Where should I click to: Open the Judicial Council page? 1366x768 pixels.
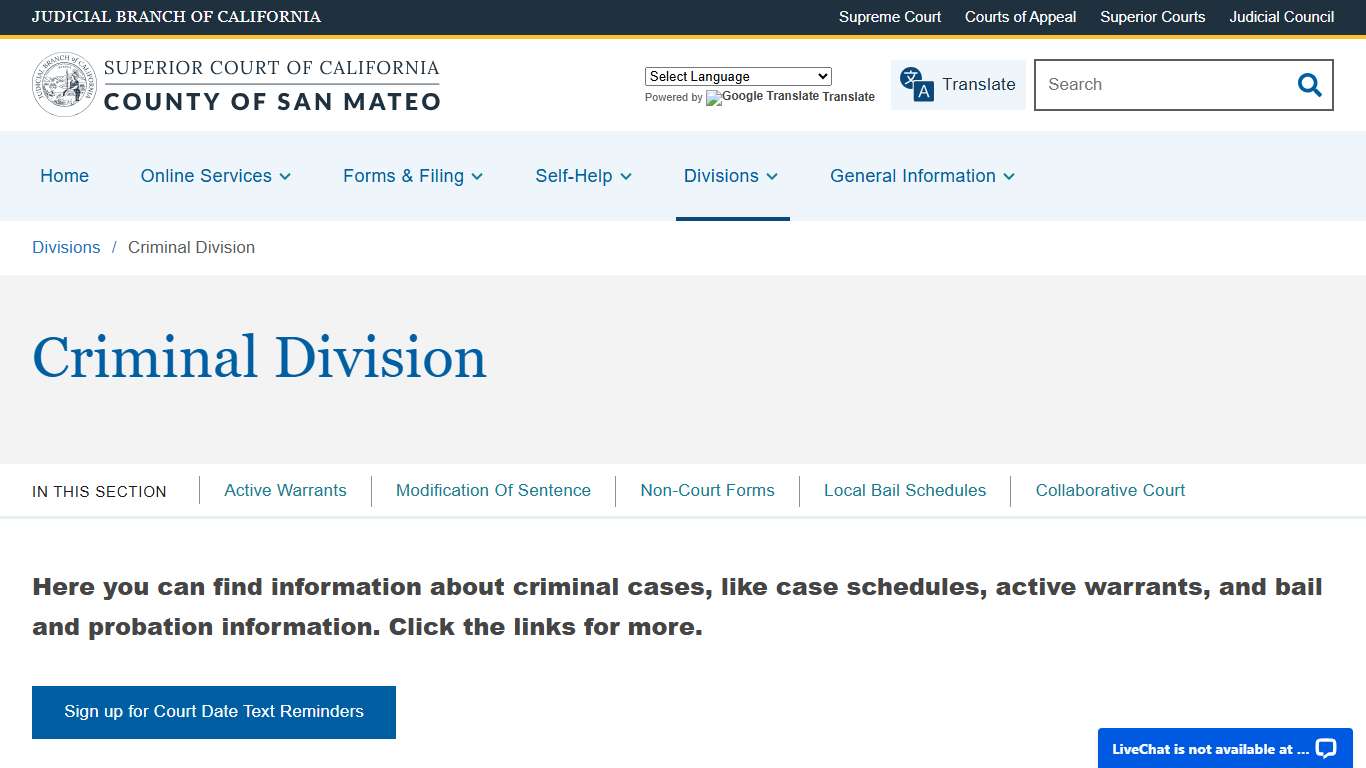[x=1281, y=17]
